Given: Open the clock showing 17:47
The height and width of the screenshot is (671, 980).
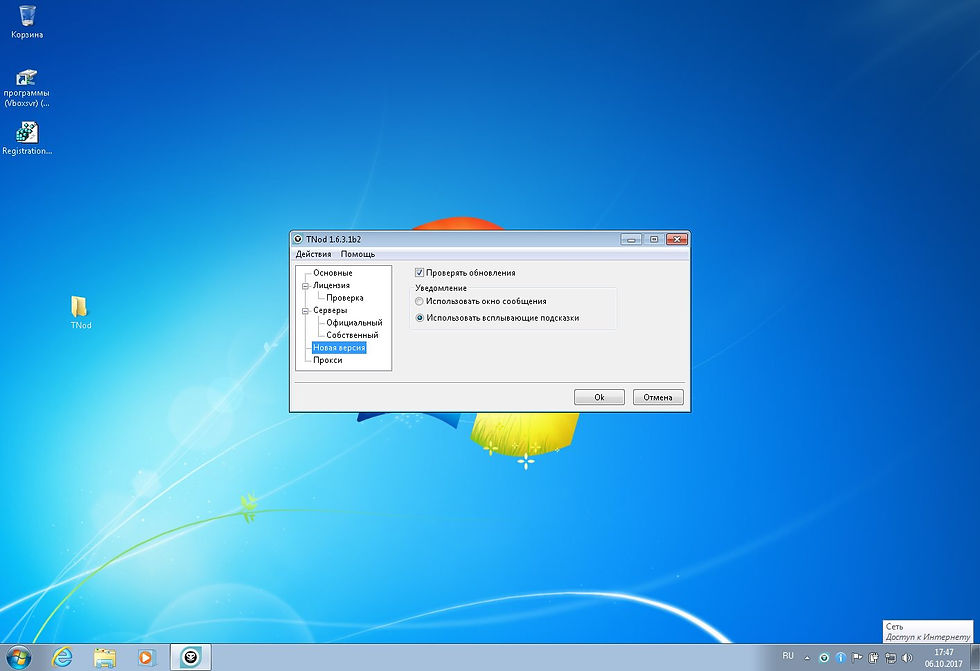Looking at the screenshot, I should click(944, 658).
